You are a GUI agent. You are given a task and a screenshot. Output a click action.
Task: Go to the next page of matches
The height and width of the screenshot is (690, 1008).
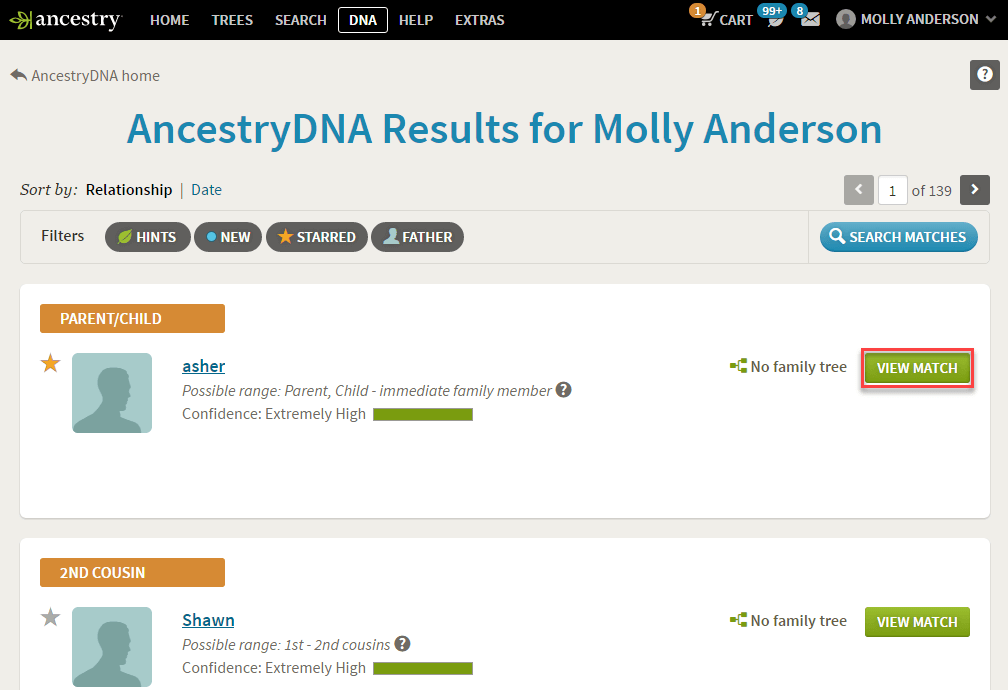[x=974, y=189]
